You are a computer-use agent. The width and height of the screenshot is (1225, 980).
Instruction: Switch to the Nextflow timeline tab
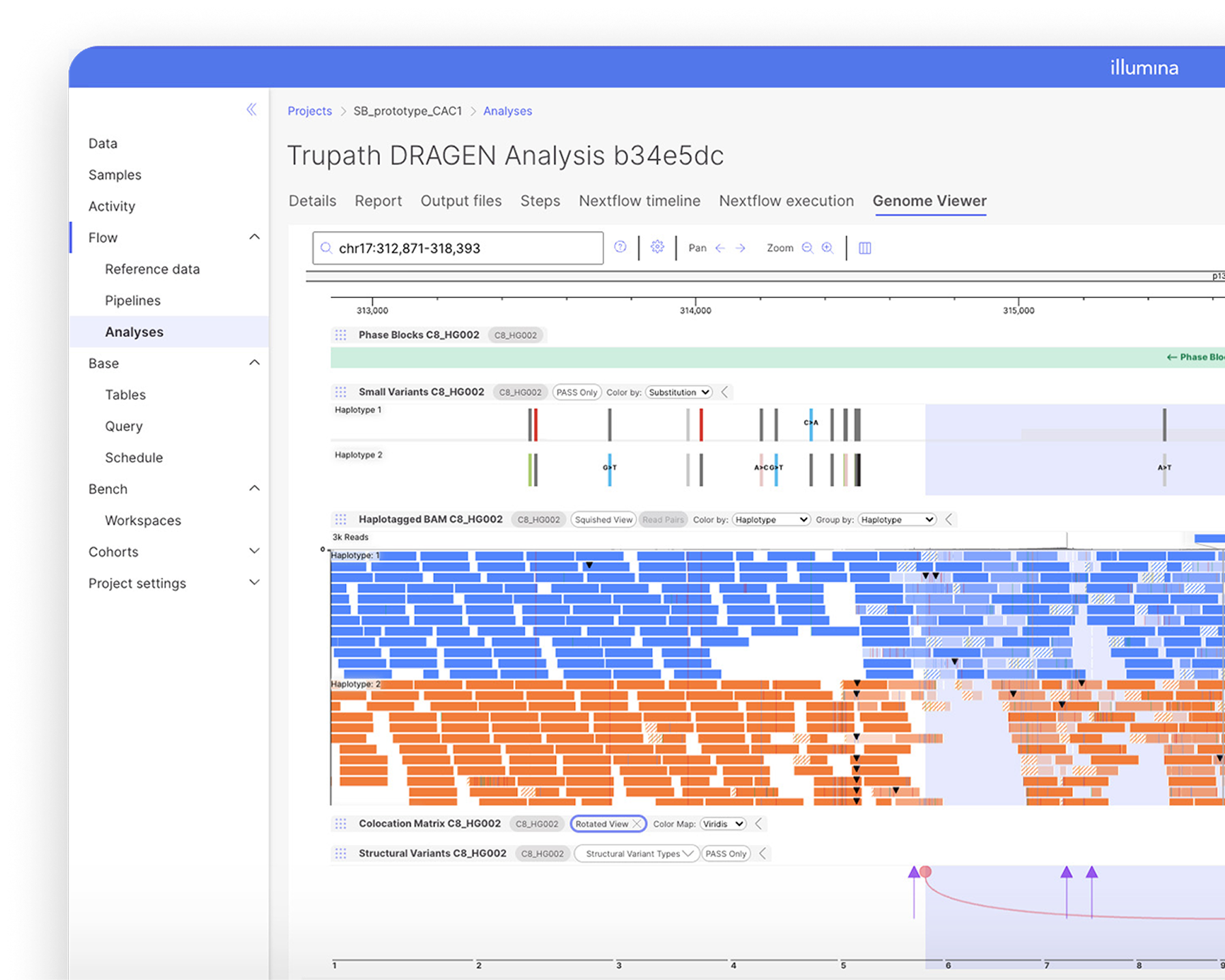click(x=640, y=201)
